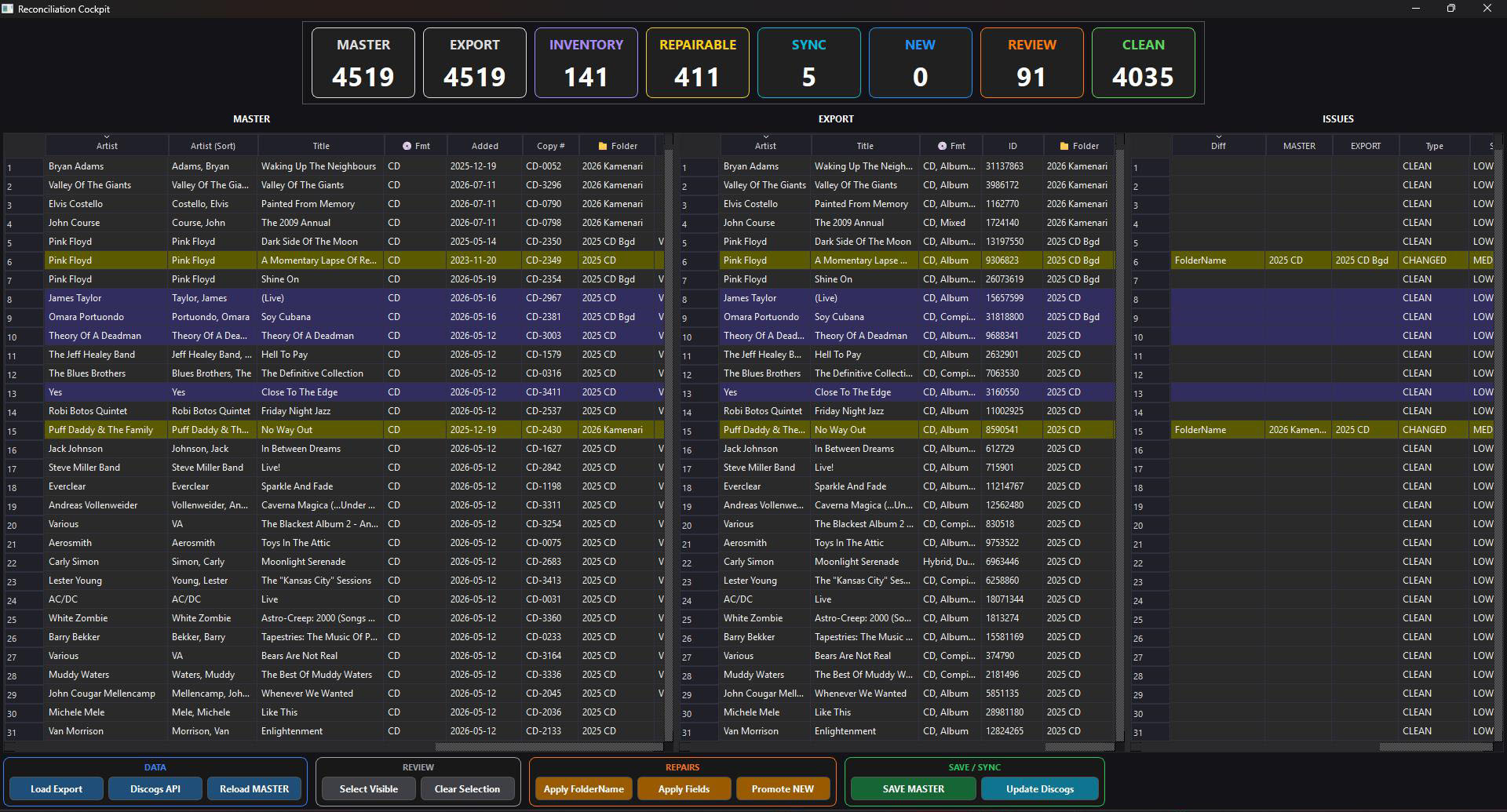The image size is (1507, 812).
Task: Click the Apply Fields button
Action: tap(684, 788)
